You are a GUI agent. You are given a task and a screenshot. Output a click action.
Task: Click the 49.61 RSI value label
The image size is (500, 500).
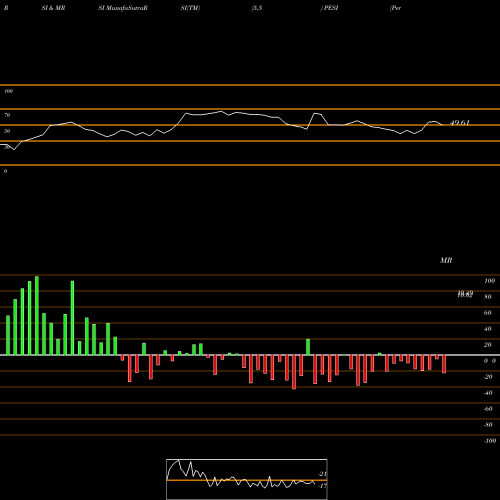(x=460, y=123)
